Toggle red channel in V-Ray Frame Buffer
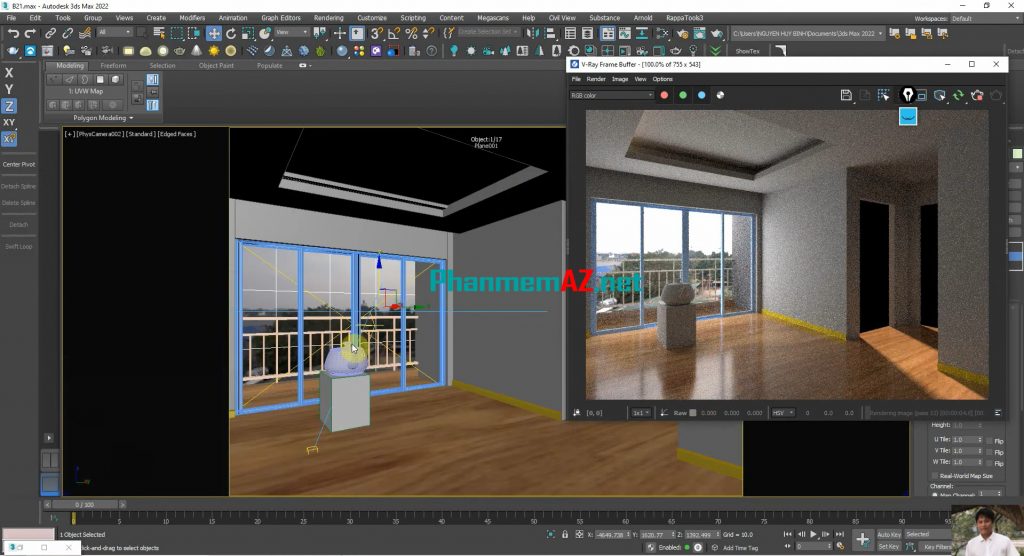This screenshot has width=1024, height=556. 664,95
